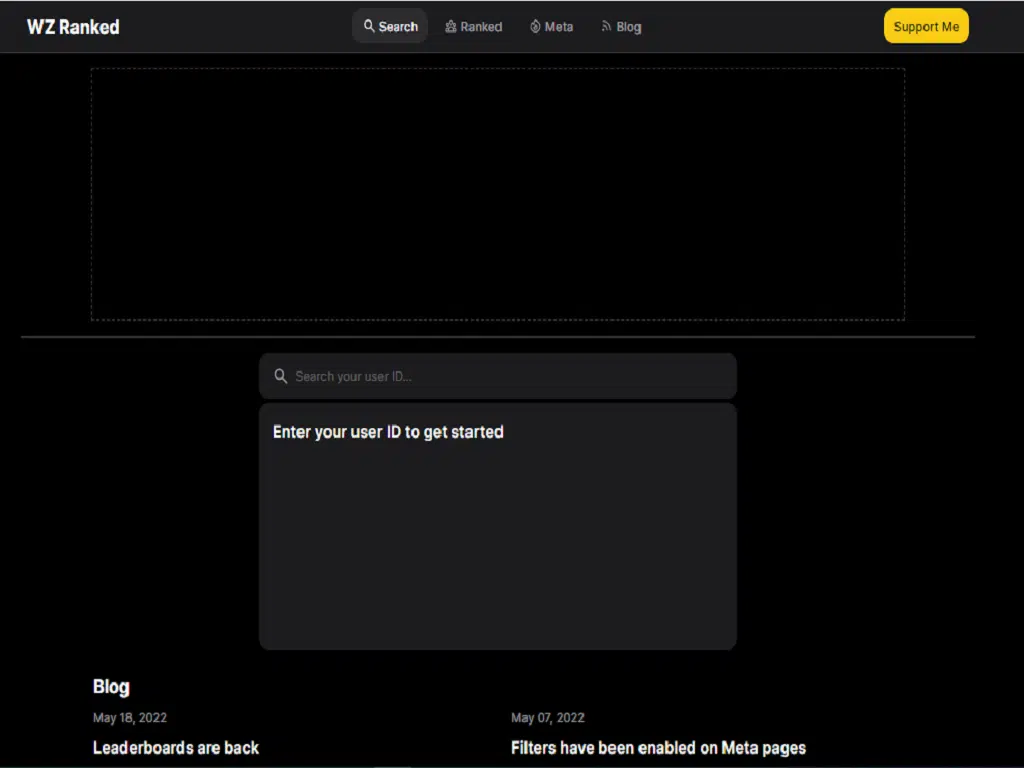Click the empty area of the results panel
1024x768 pixels.
(x=498, y=550)
